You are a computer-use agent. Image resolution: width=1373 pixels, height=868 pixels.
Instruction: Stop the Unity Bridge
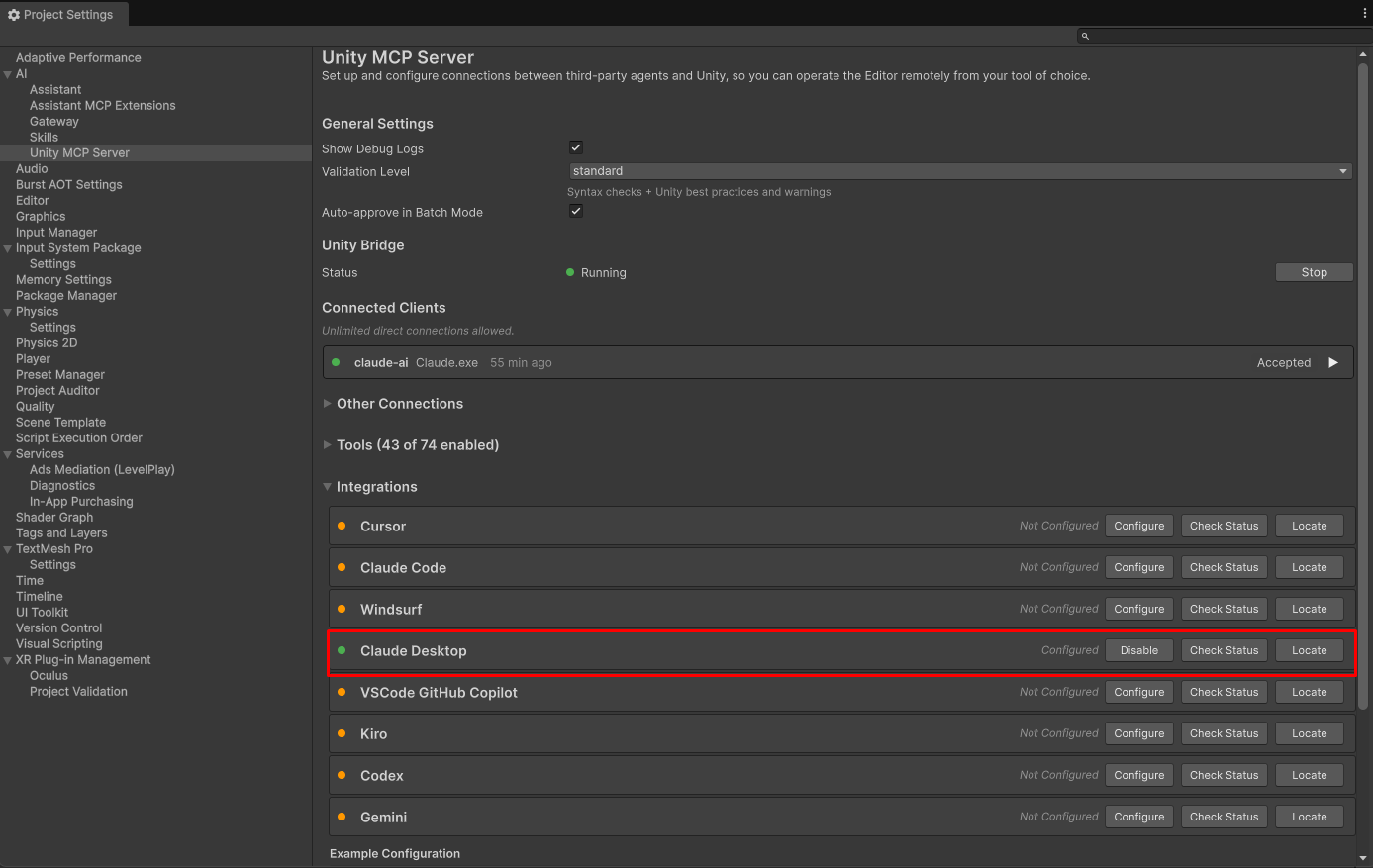(1314, 272)
